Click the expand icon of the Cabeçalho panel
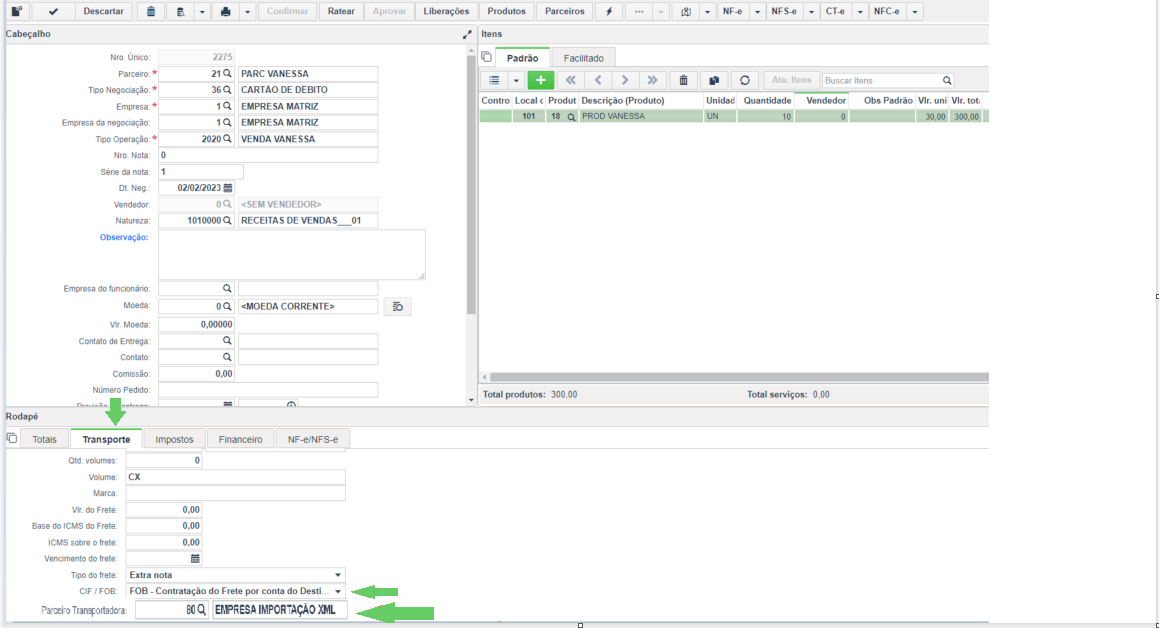Viewport: 1159px width, 628px height. (x=467, y=34)
